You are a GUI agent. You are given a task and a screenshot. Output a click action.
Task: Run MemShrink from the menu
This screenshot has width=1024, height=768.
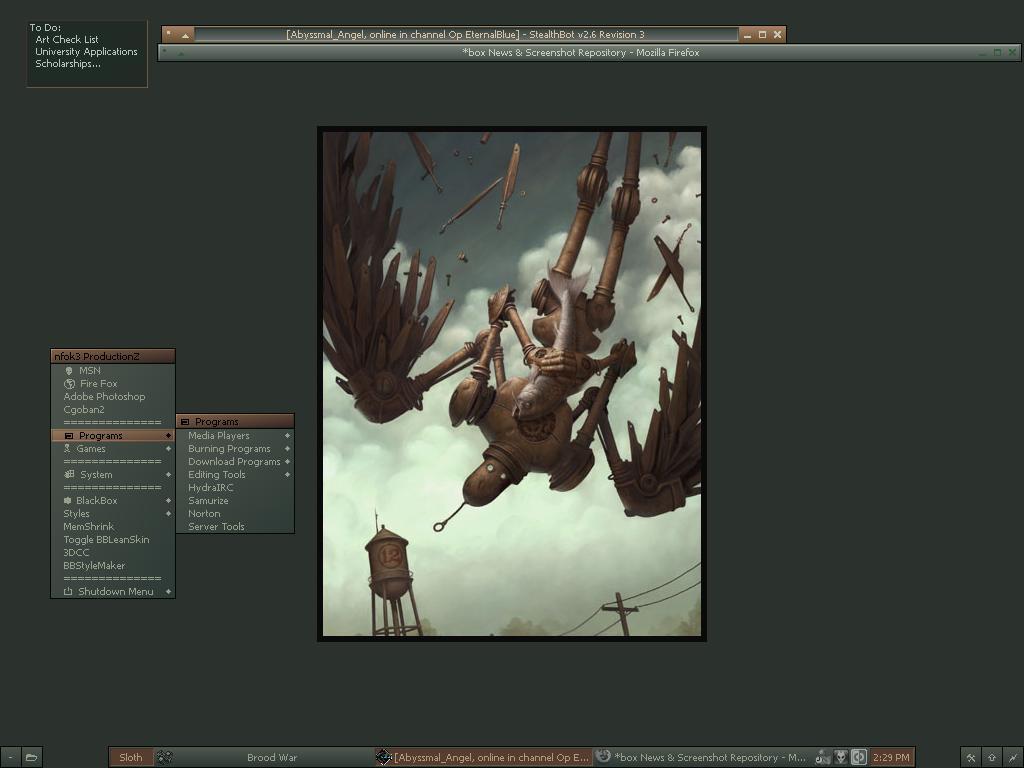(x=89, y=526)
